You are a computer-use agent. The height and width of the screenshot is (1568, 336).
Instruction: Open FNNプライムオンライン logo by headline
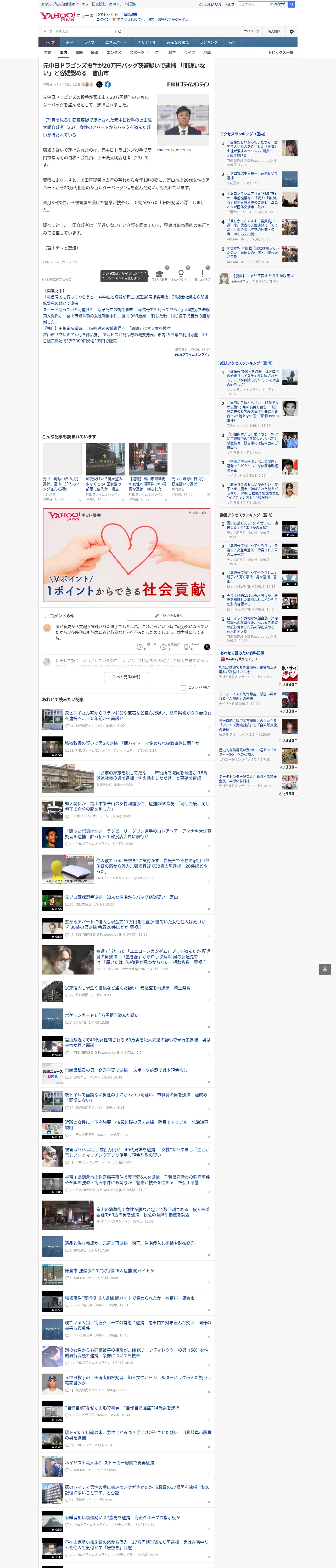pos(188,85)
